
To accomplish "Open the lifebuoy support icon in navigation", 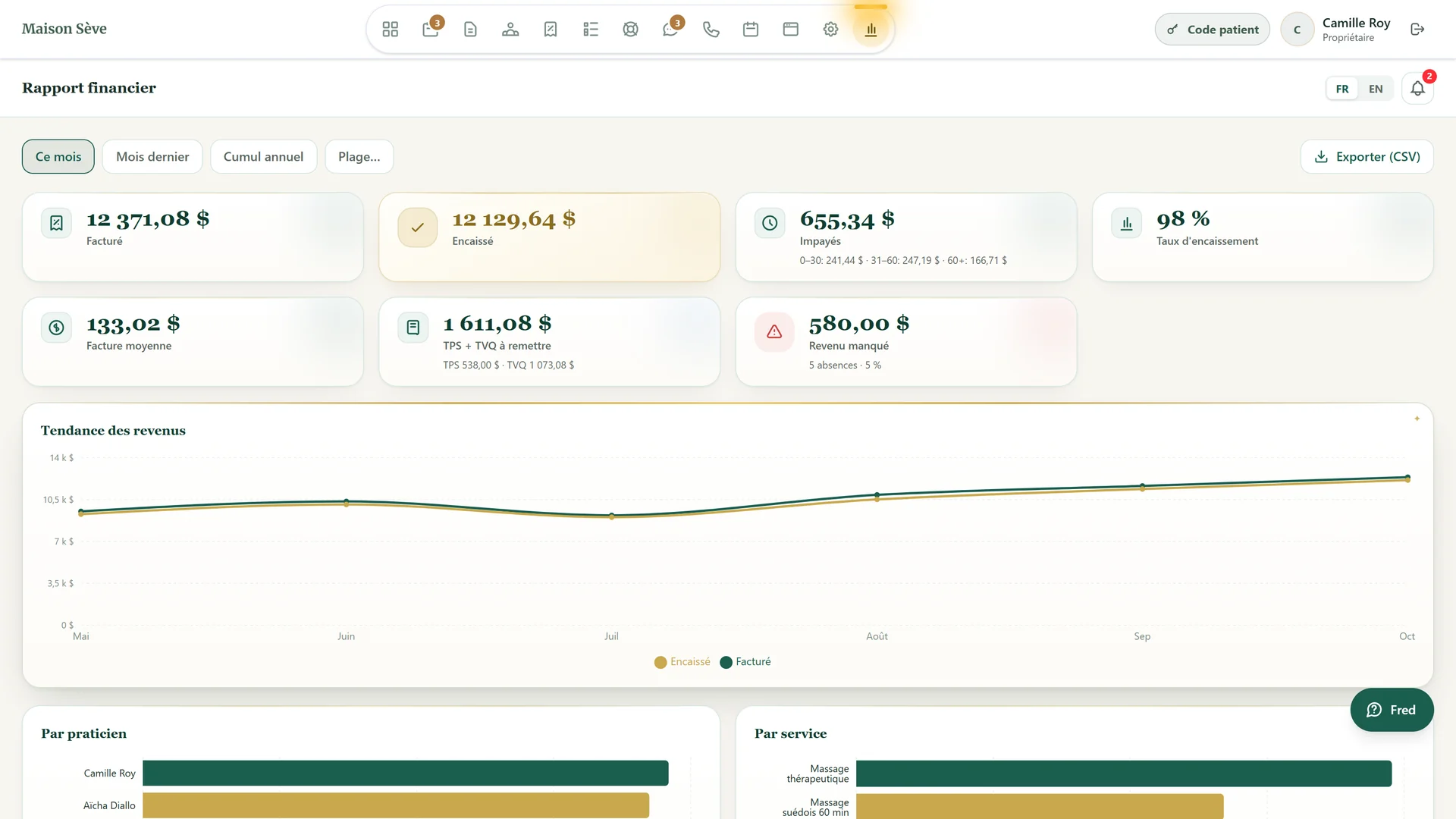I will click(x=630, y=30).
